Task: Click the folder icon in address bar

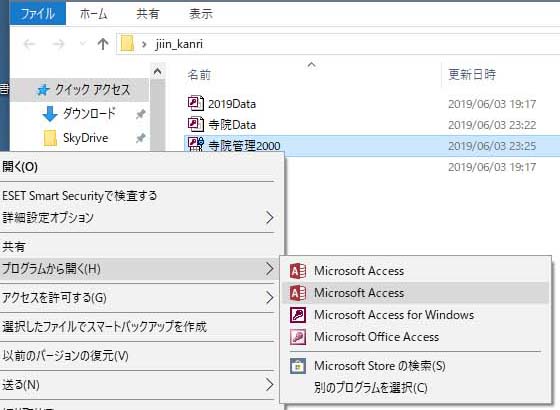Action: coord(127,44)
